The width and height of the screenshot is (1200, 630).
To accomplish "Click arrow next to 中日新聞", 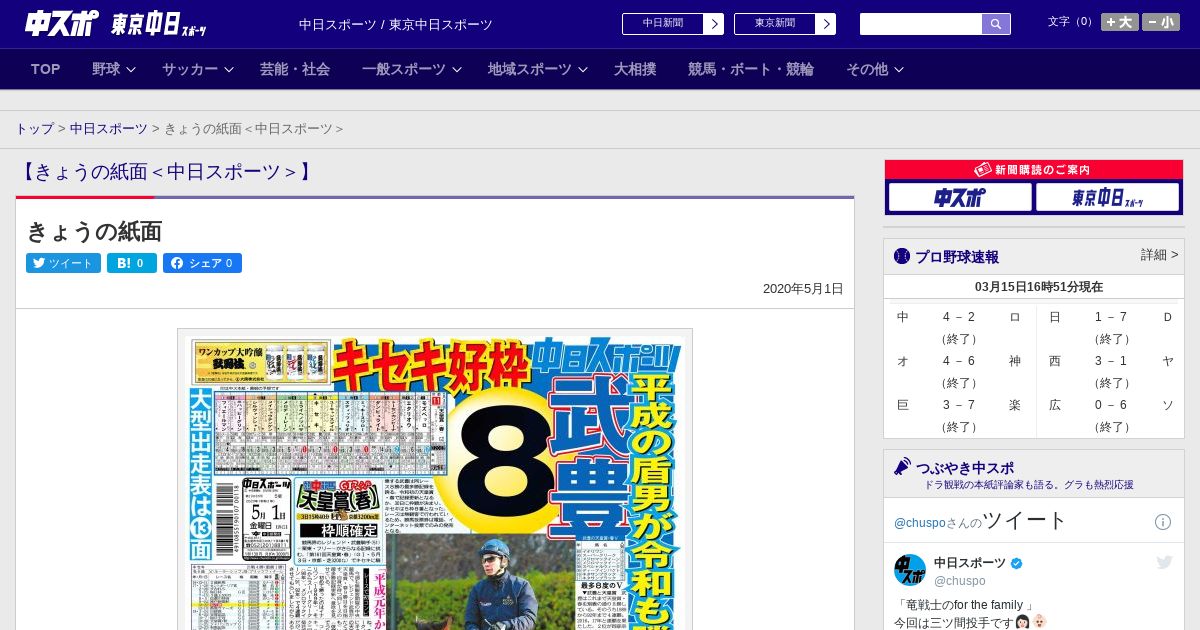I will click(x=714, y=24).
